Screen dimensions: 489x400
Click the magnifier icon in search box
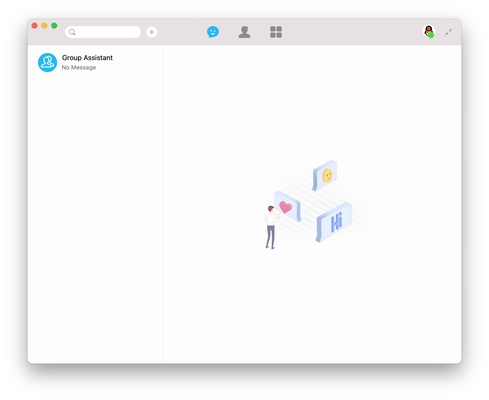pos(72,32)
